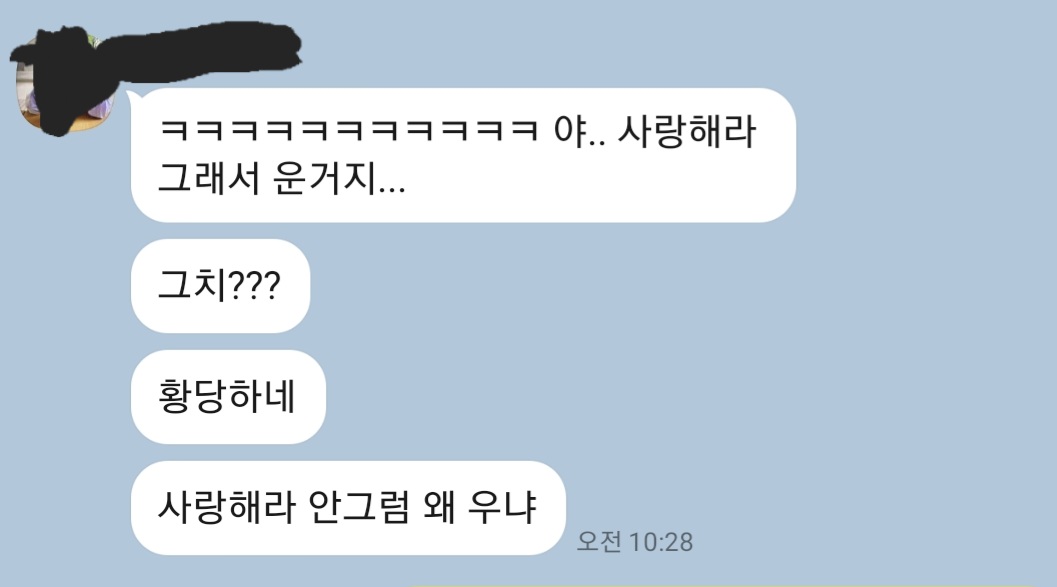Click the 오전 10:28 timestamp
1057x587 pixels.
tap(635, 542)
